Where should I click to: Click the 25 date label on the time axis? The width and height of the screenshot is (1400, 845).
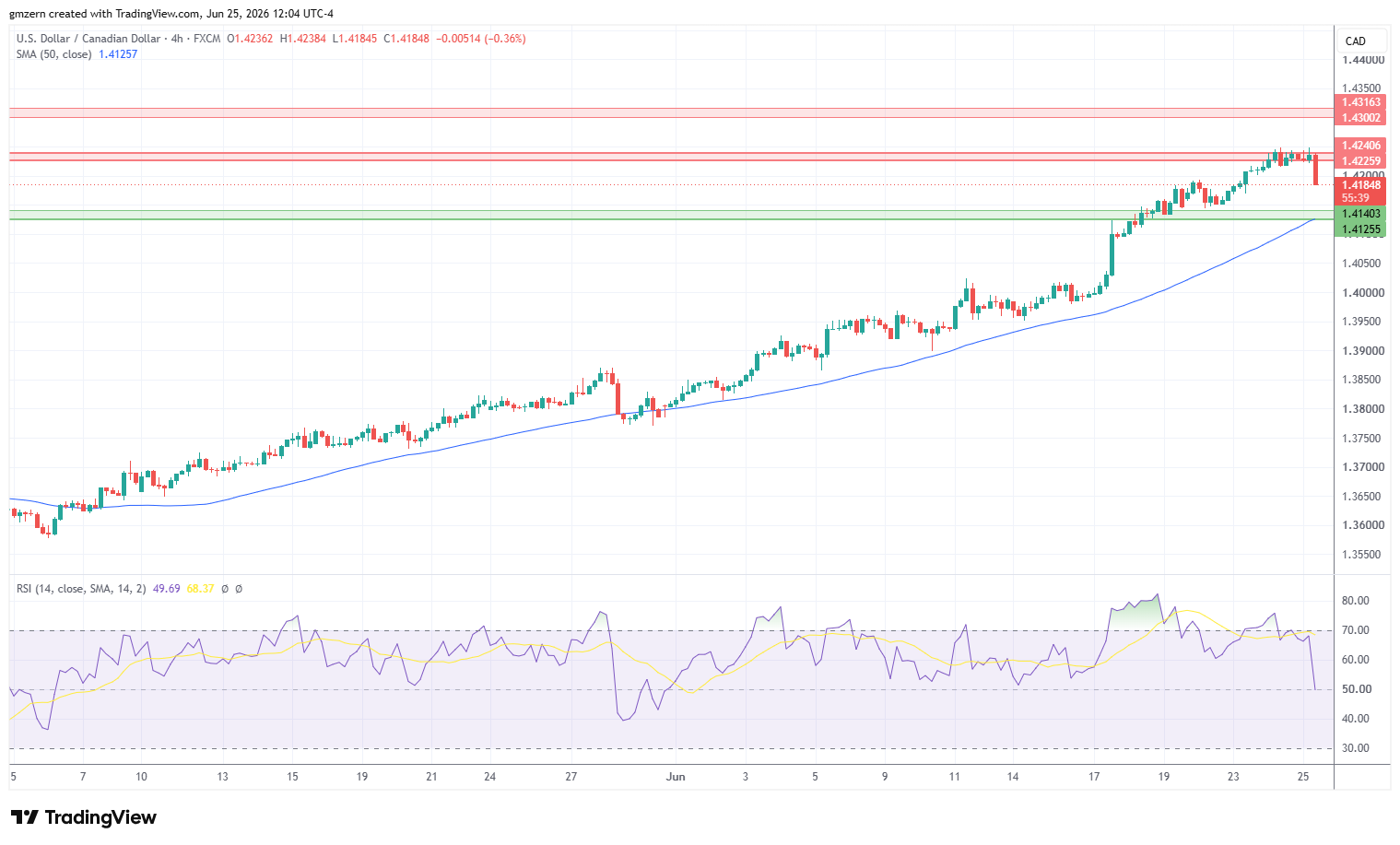(x=1303, y=777)
